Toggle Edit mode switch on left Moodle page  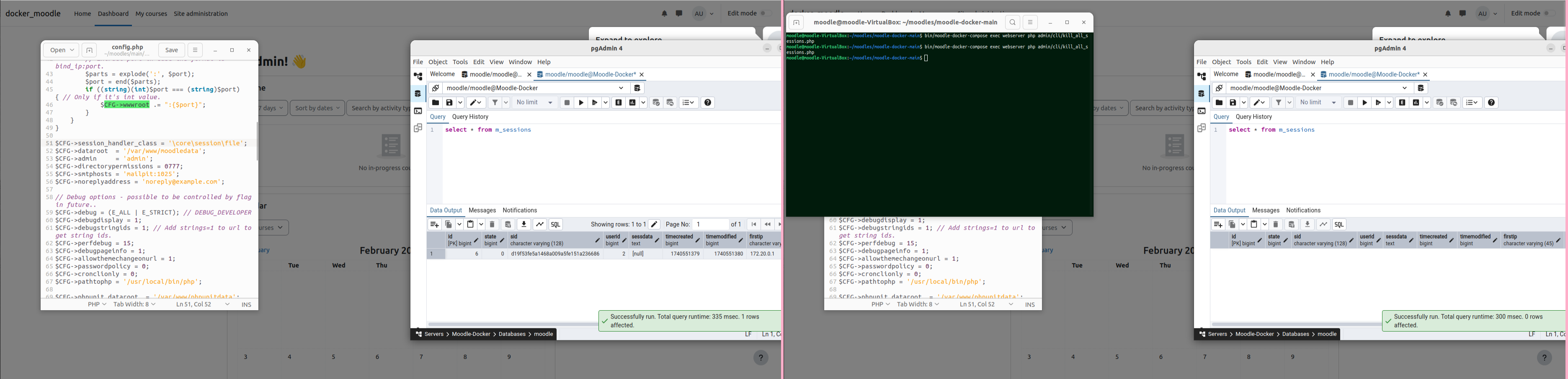coord(766,13)
